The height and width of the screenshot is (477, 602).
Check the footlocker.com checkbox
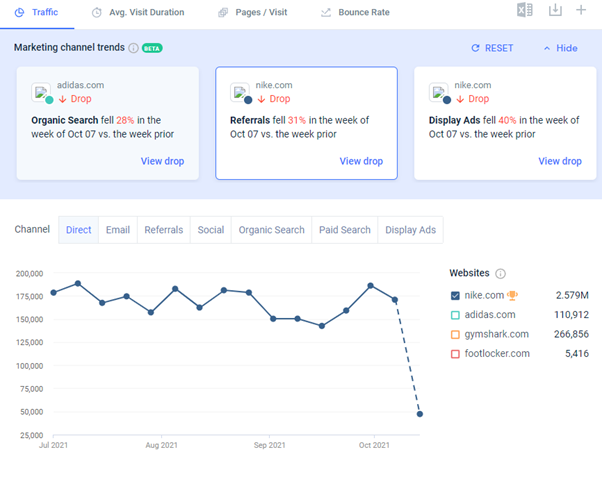click(456, 353)
